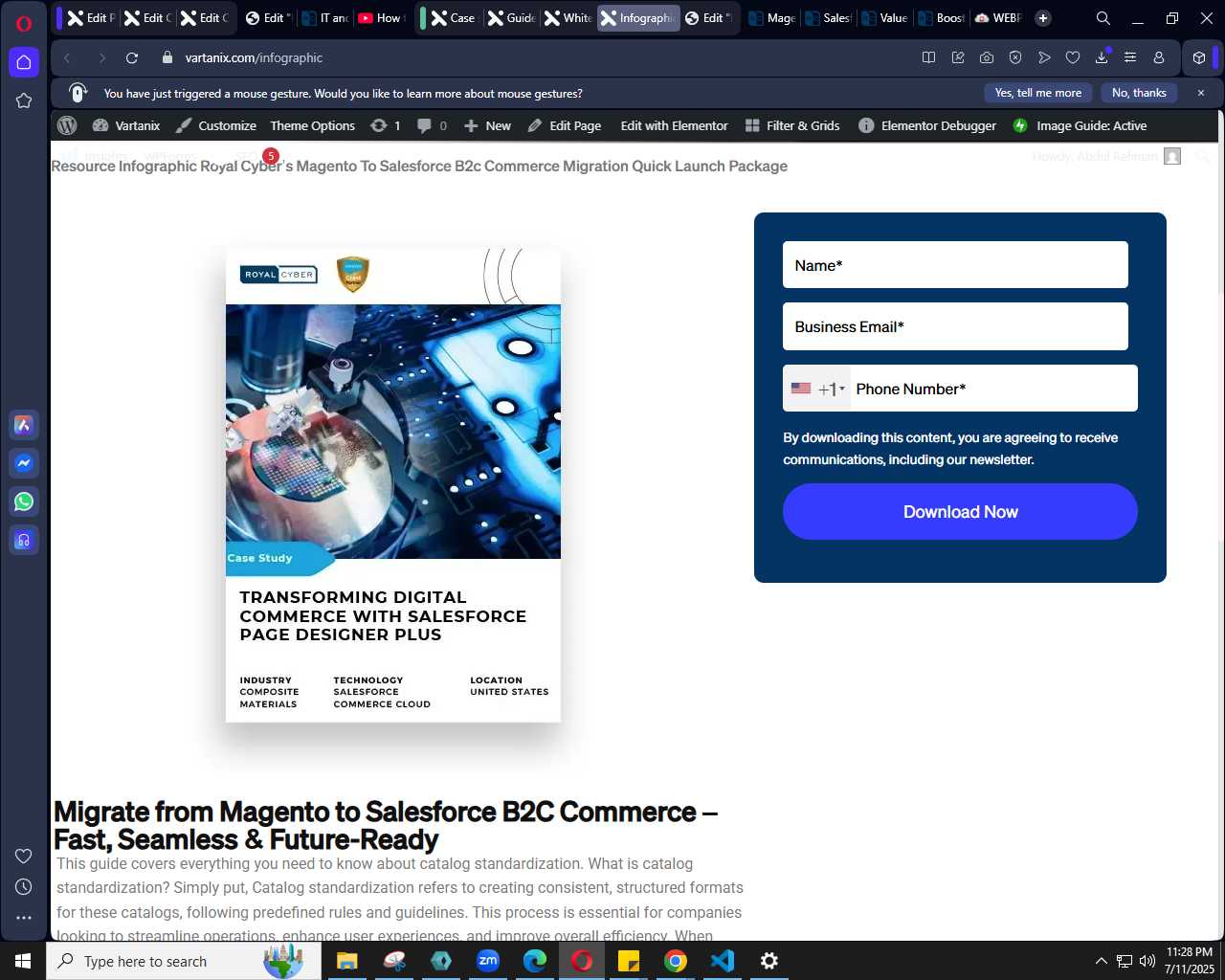Launch Aria AI from sidebar
This screenshot has height=980, width=1225.
(24, 425)
